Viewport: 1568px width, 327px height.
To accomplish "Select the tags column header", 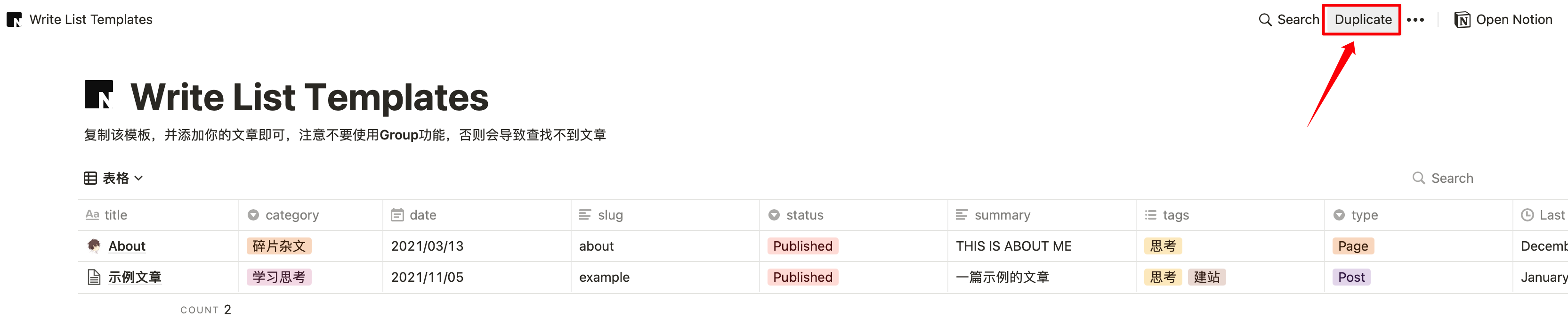I will point(1230,215).
